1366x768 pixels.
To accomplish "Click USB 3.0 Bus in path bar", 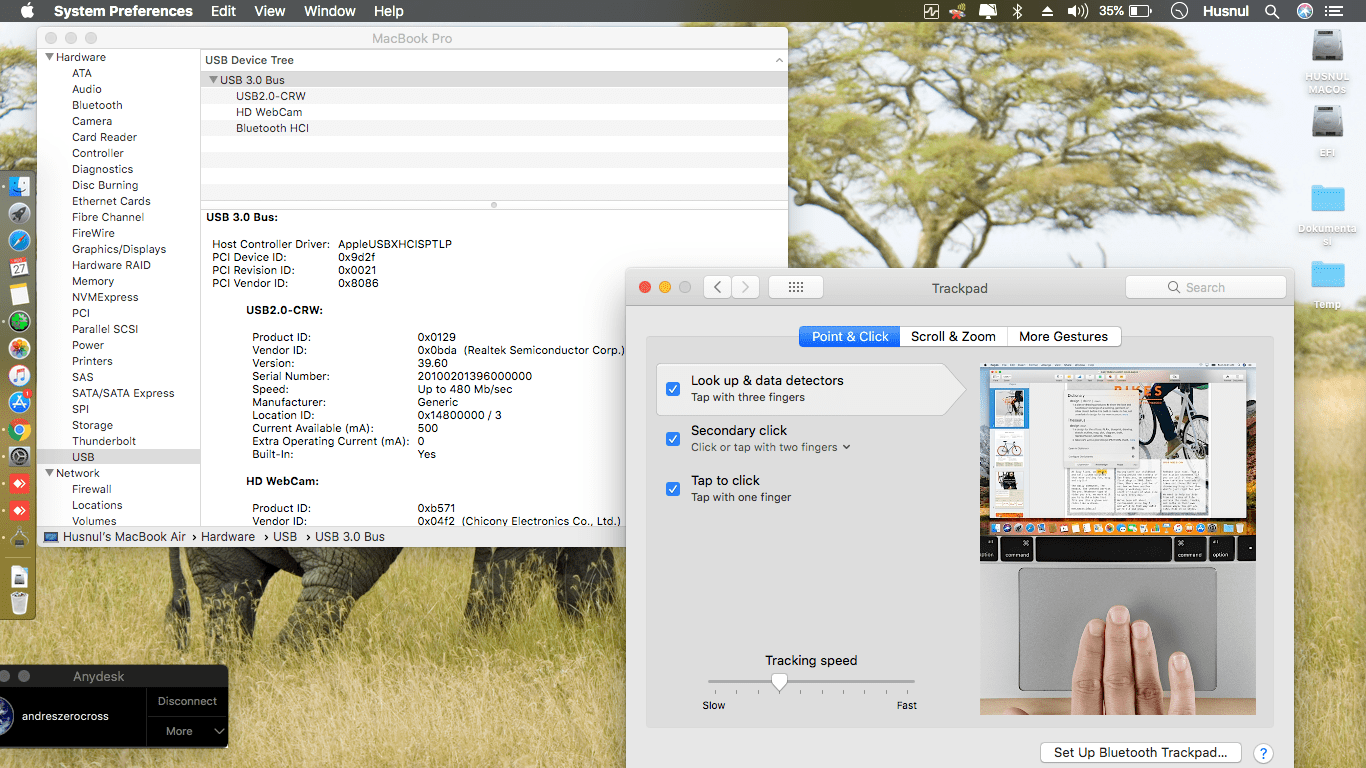I will click(350, 537).
